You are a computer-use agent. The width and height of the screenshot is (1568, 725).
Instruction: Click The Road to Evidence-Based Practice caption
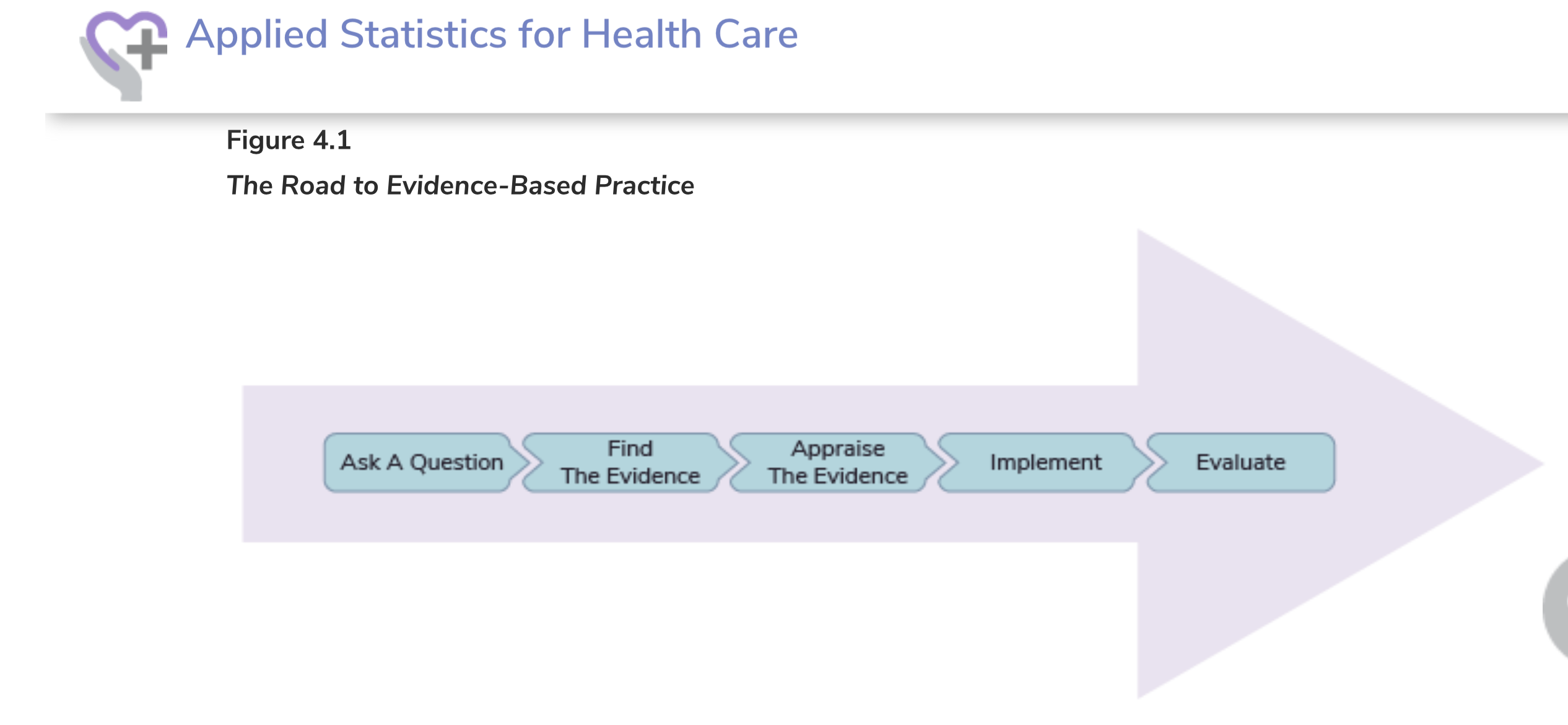[460, 185]
